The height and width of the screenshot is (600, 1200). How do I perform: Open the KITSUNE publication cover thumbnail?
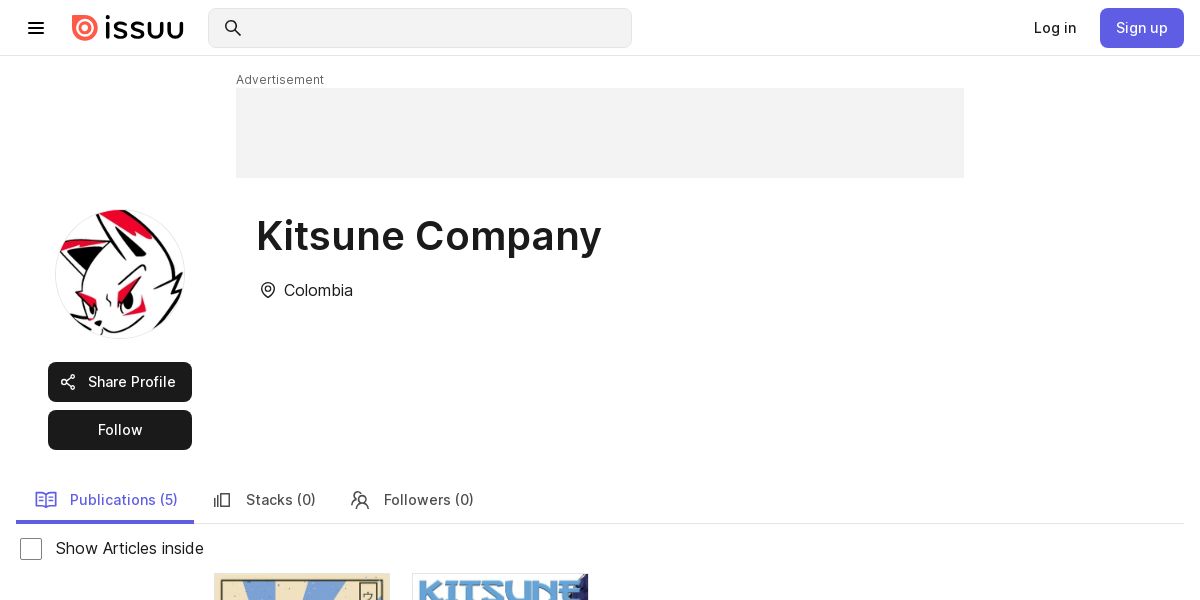coord(500,587)
